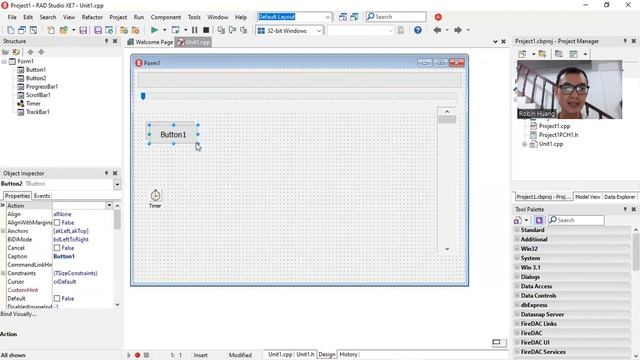Open the Component menu
Screen dimensions: 640x360
(166, 17)
